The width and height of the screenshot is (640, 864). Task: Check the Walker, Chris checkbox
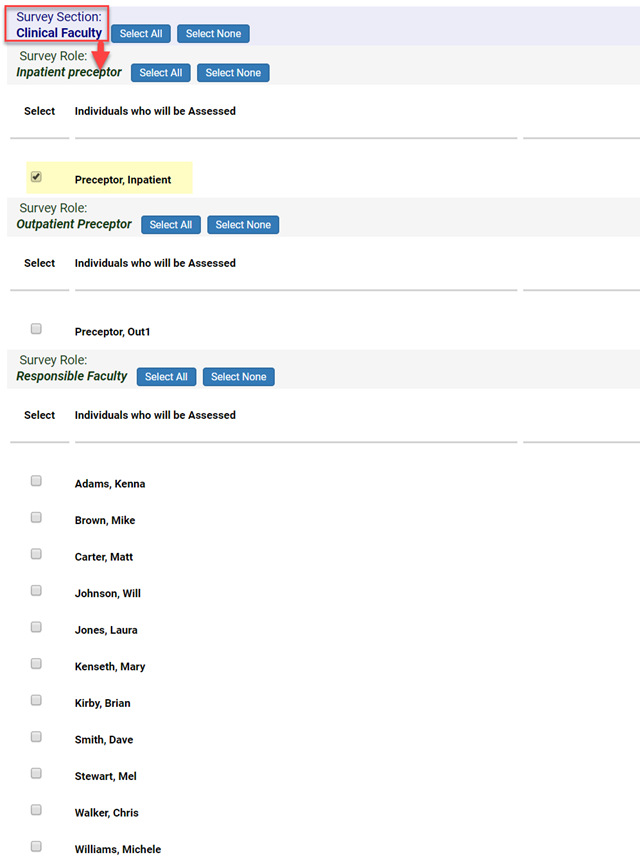coord(37,810)
